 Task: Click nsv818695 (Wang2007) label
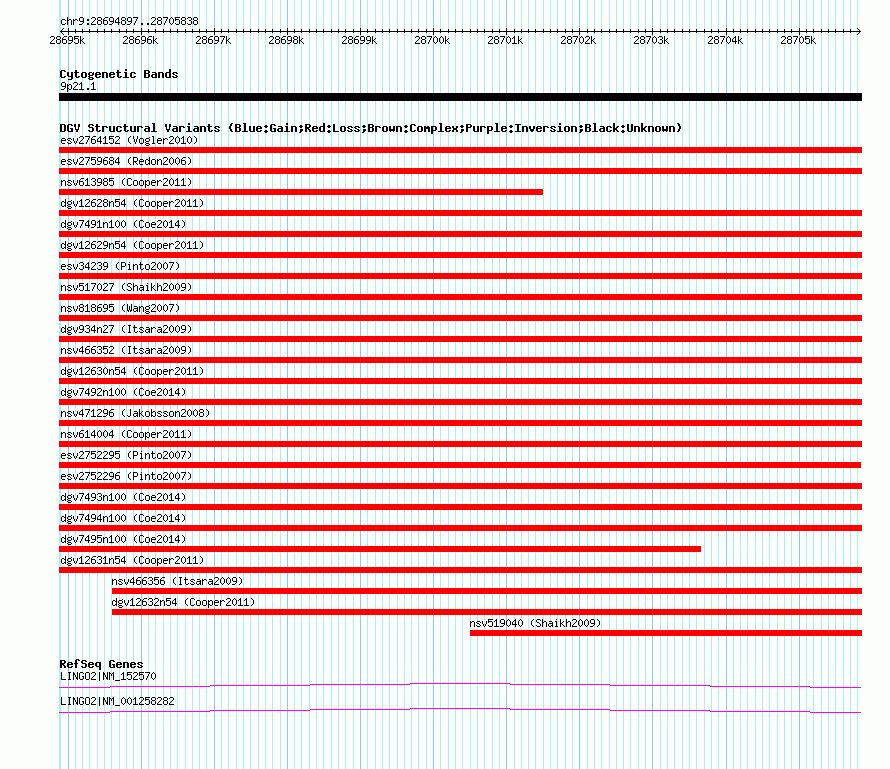(120, 308)
